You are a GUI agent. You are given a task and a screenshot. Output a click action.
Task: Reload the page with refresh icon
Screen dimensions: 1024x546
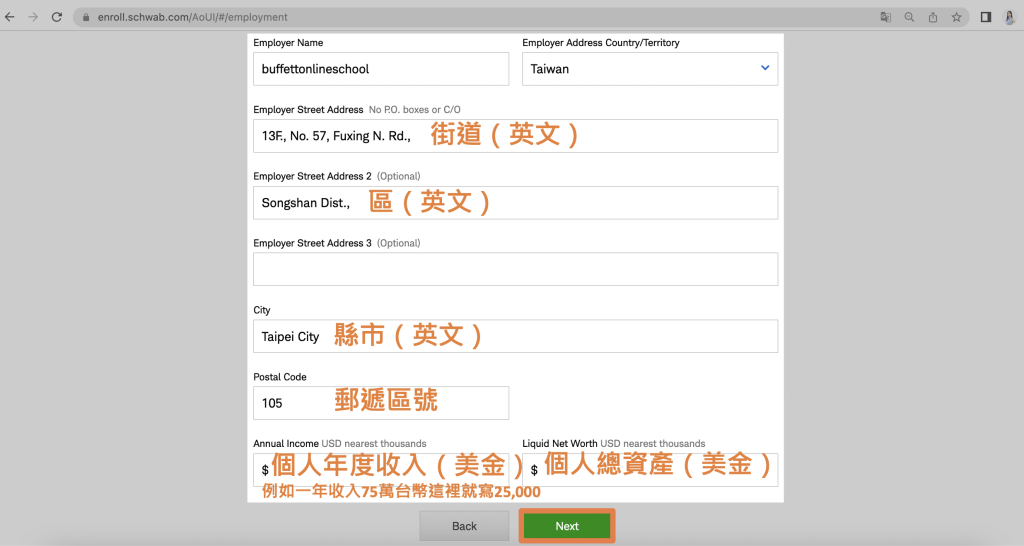point(56,17)
